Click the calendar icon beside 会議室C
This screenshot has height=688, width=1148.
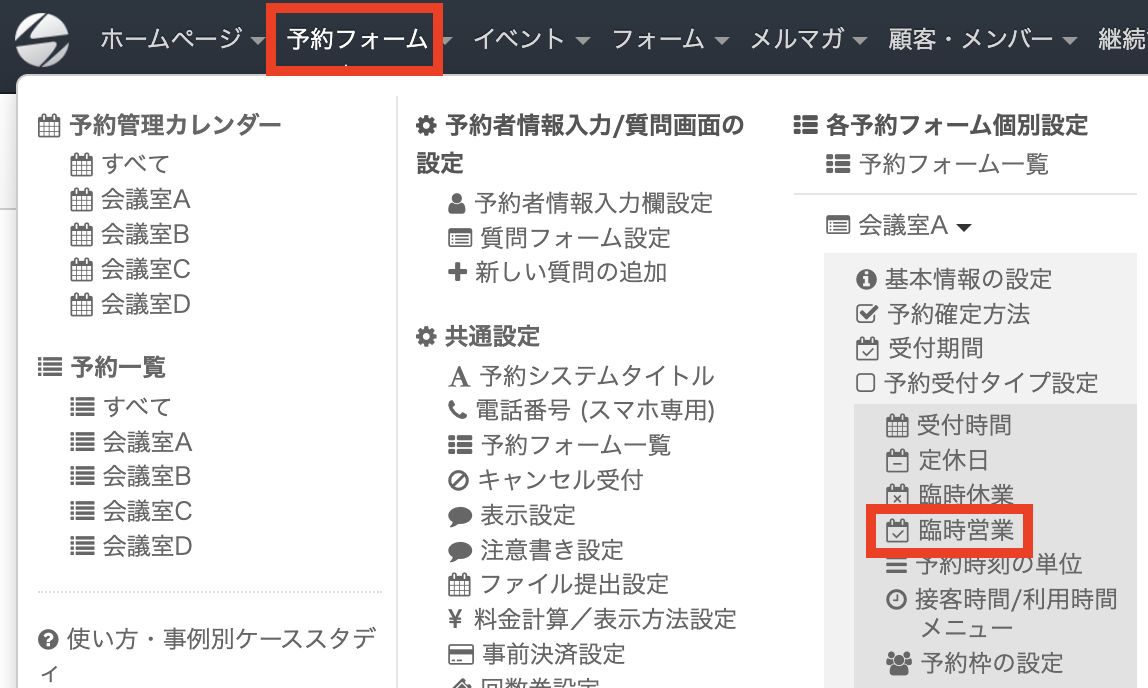coord(81,269)
